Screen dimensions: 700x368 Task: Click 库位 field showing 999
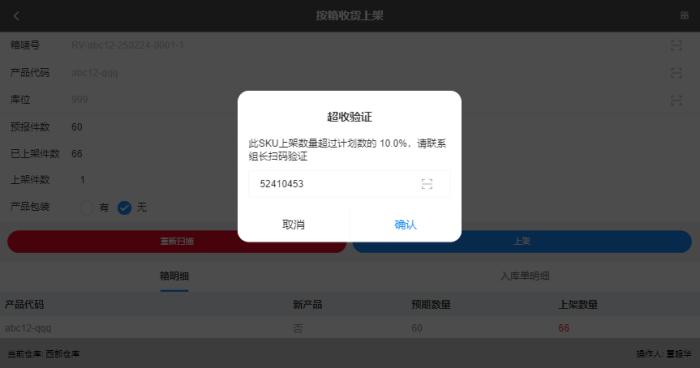coord(79,100)
